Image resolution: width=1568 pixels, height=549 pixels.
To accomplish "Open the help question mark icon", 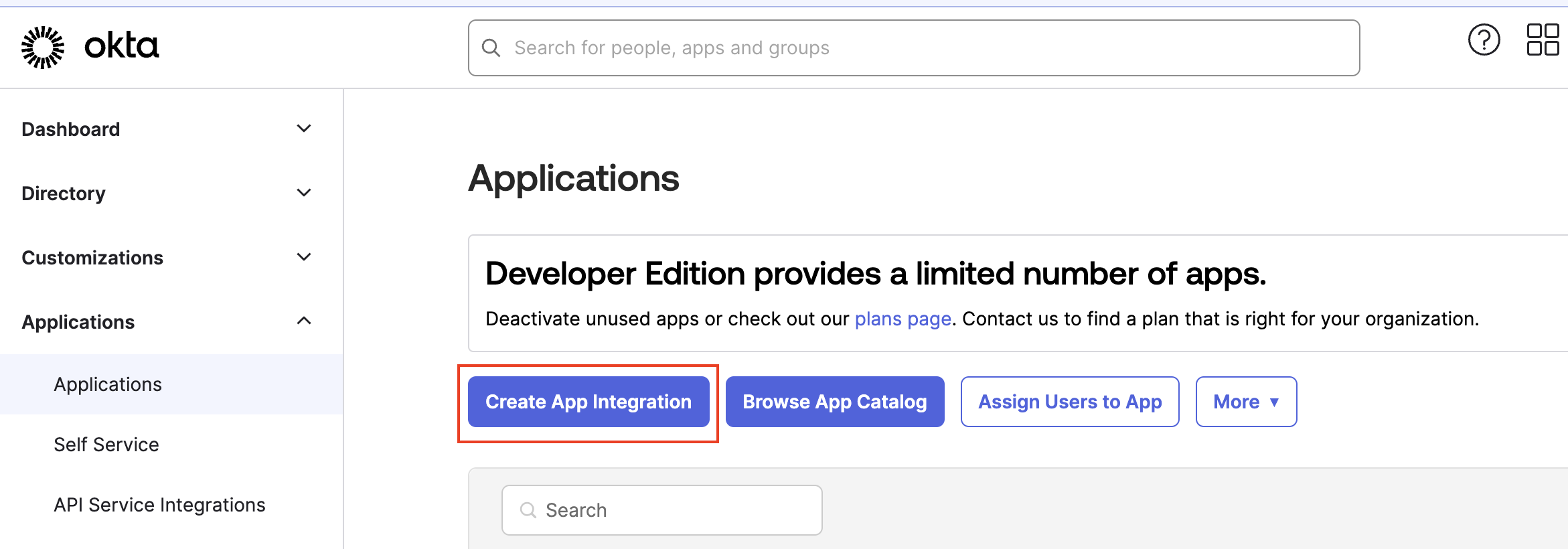I will point(1484,40).
